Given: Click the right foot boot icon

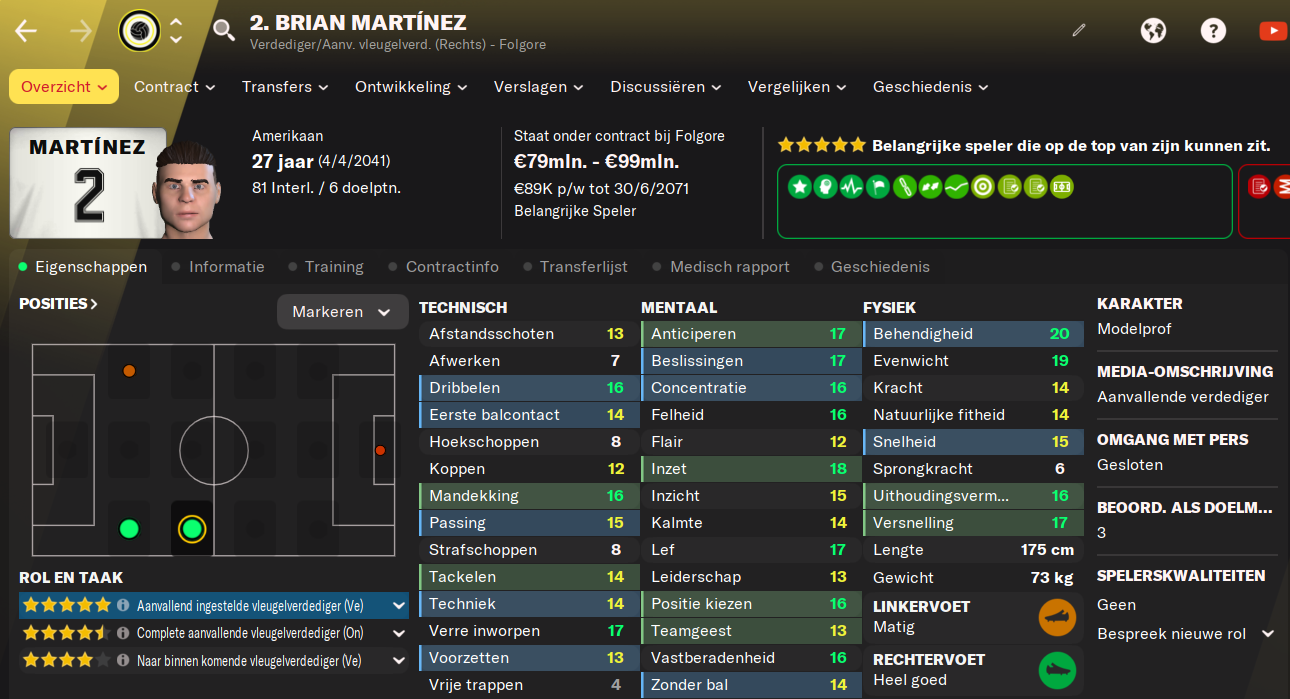Looking at the screenshot, I should [1057, 670].
